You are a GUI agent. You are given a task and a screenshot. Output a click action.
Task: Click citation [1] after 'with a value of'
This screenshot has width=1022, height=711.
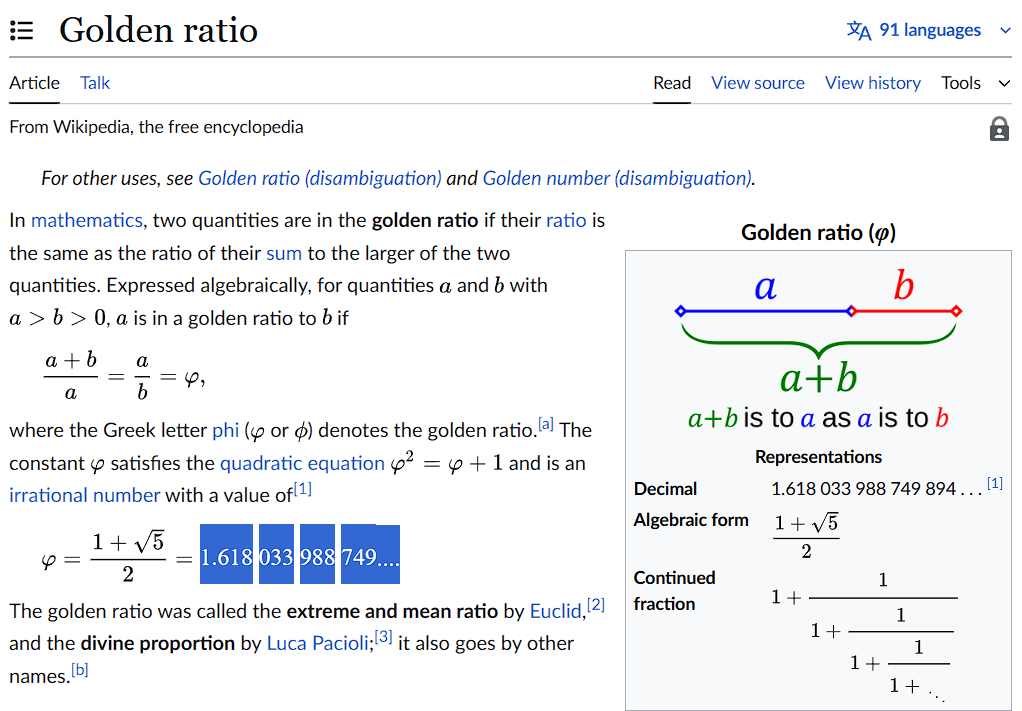(302, 488)
